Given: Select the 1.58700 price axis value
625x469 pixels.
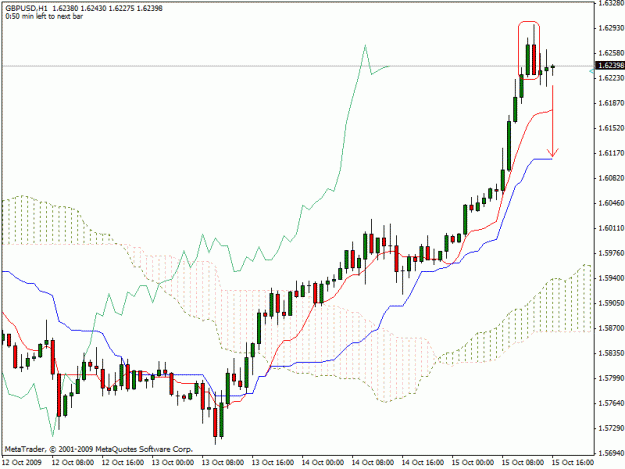Looking at the screenshot, I should (611, 328).
